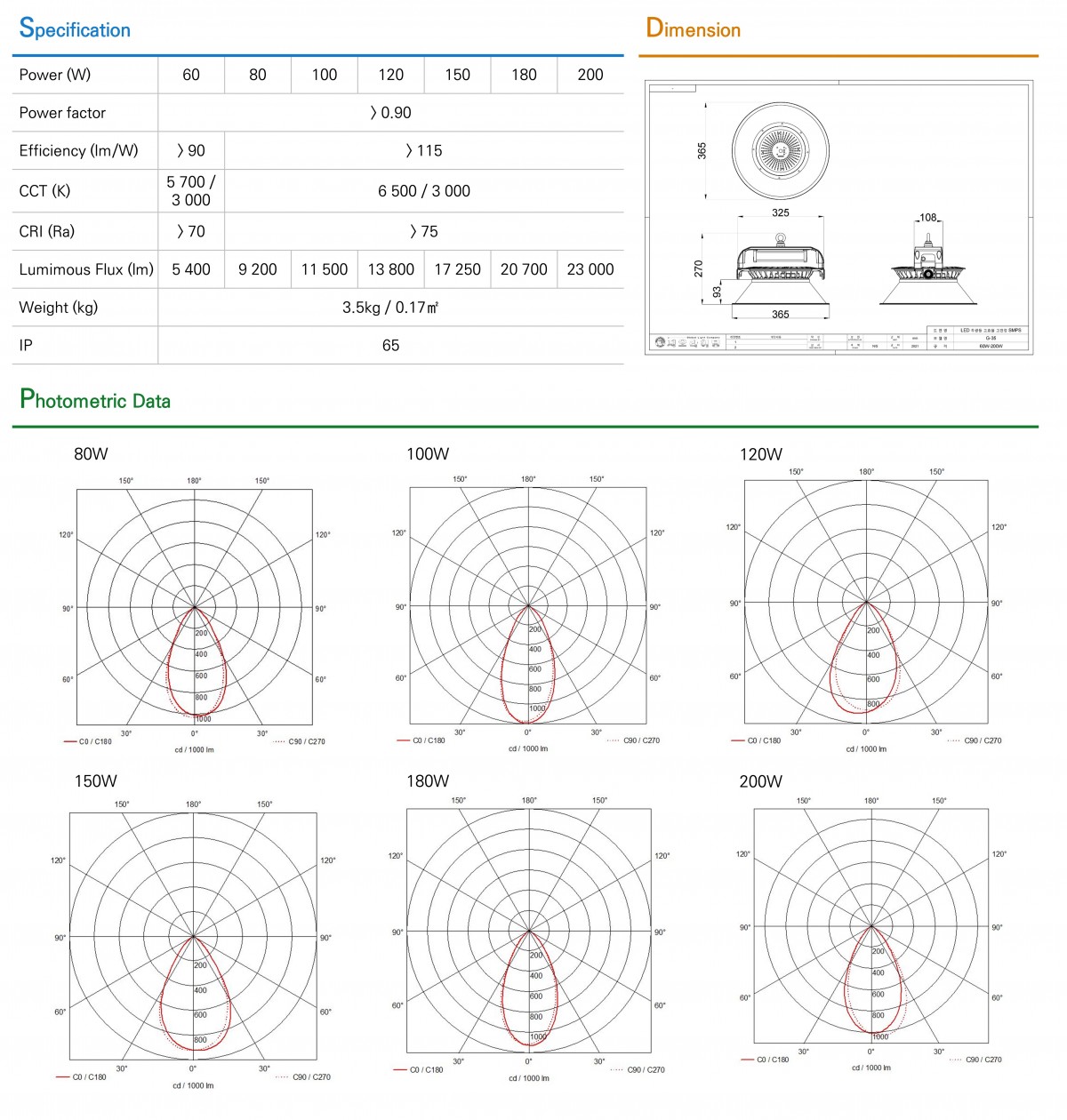This screenshot has height=1120, width=1067.
Task: Select the 60 power column header
Action: pyautogui.click(x=191, y=75)
